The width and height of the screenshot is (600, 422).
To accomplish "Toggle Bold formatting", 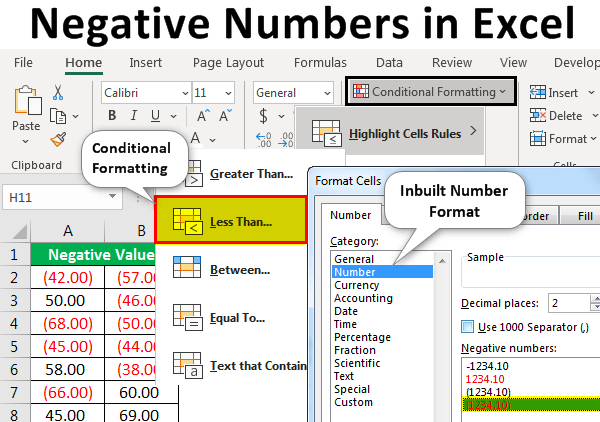I will (112, 115).
